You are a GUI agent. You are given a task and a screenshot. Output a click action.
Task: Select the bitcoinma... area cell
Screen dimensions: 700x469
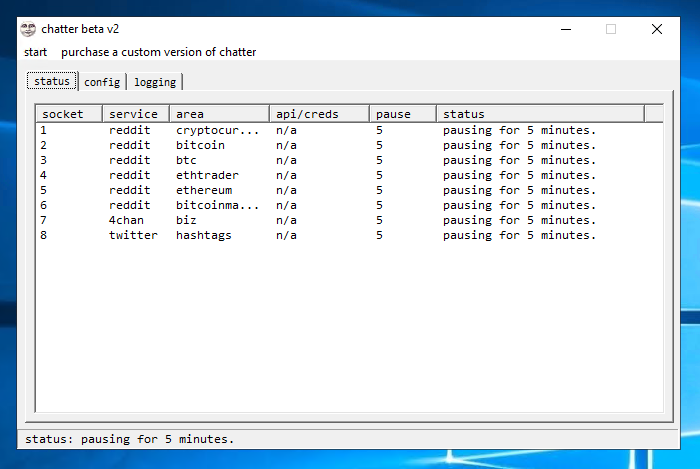pos(217,205)
